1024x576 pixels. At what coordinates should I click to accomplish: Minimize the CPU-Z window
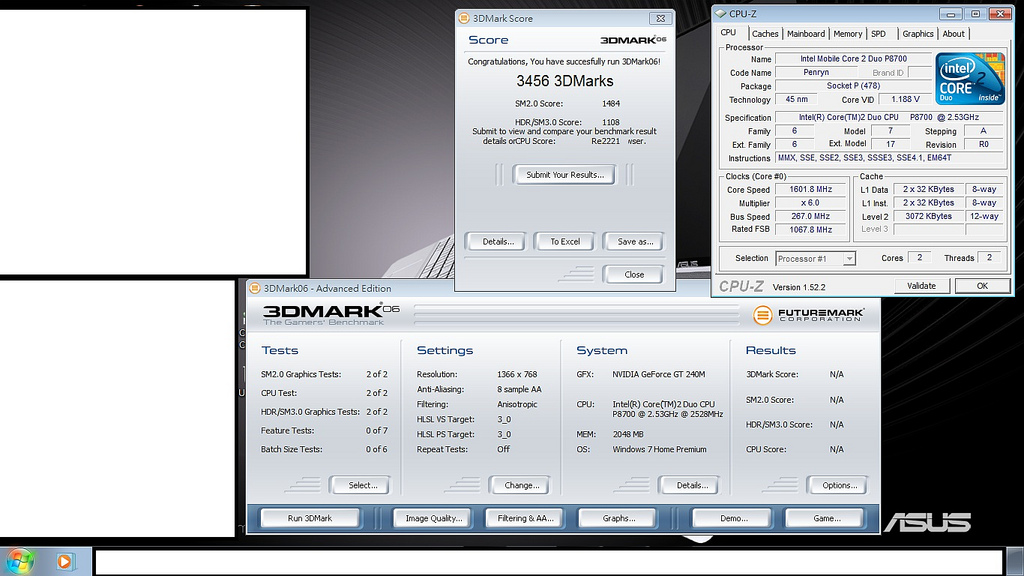pos(950,14)
